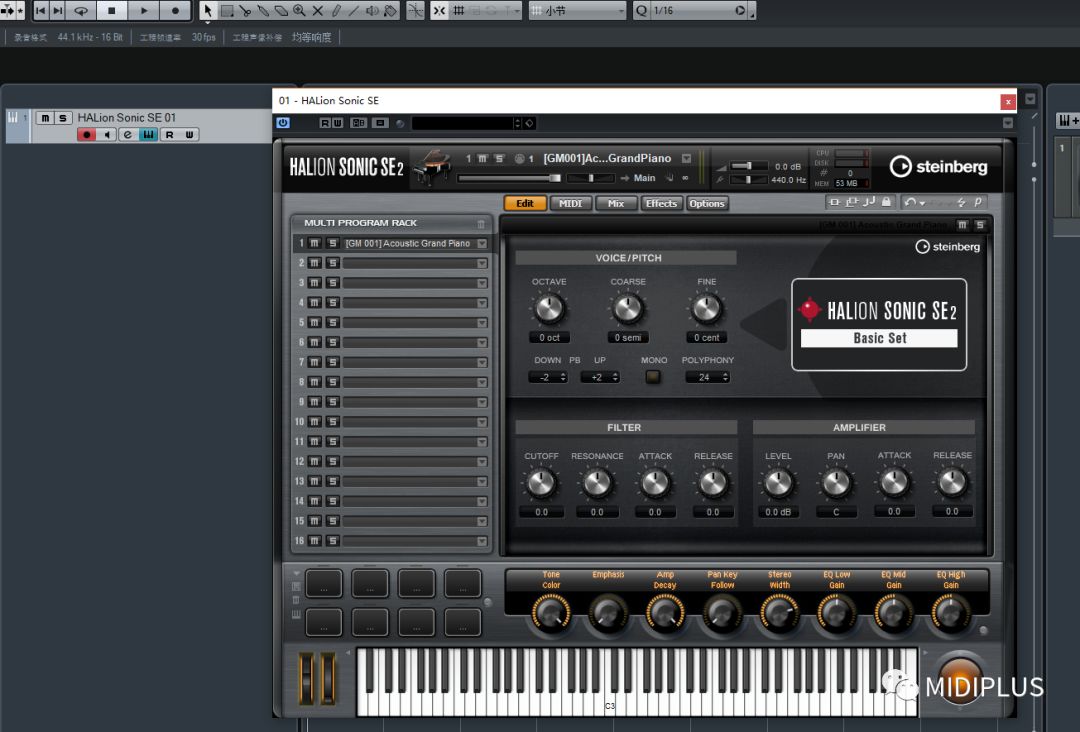This screenshot has width=1080, height=732.
Task: Toggle the plugin window power/activate button
Action: (283, 123)
